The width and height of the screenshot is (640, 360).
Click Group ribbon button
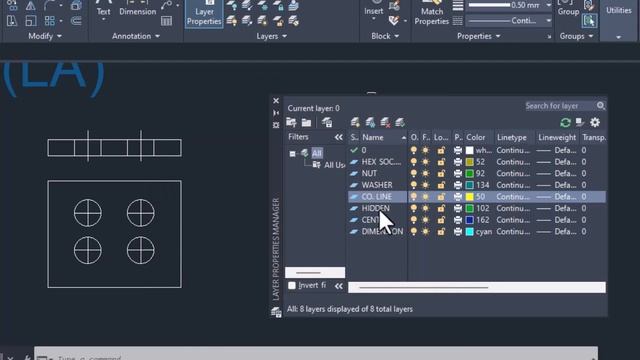click(x=569, y=9)
